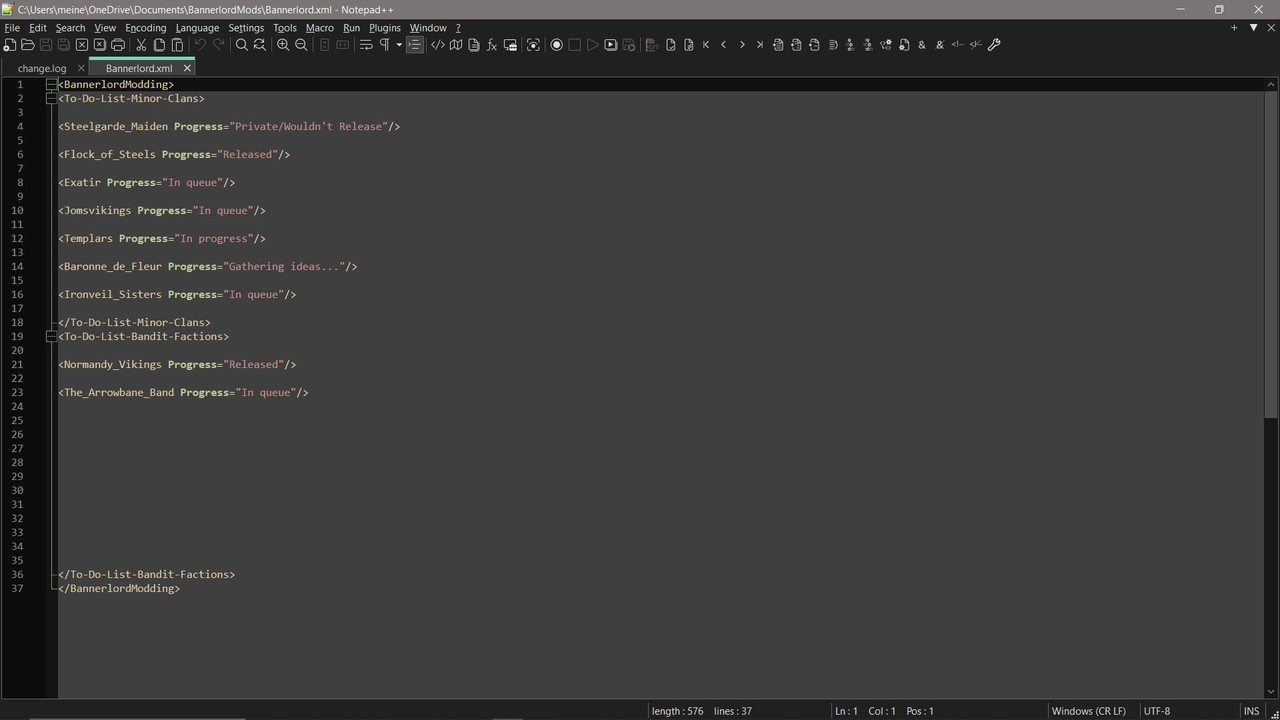Viewport: 1280px width, 720px height.
Task: Toggle the indent guide toolbar button
Action: click(415, 45)
